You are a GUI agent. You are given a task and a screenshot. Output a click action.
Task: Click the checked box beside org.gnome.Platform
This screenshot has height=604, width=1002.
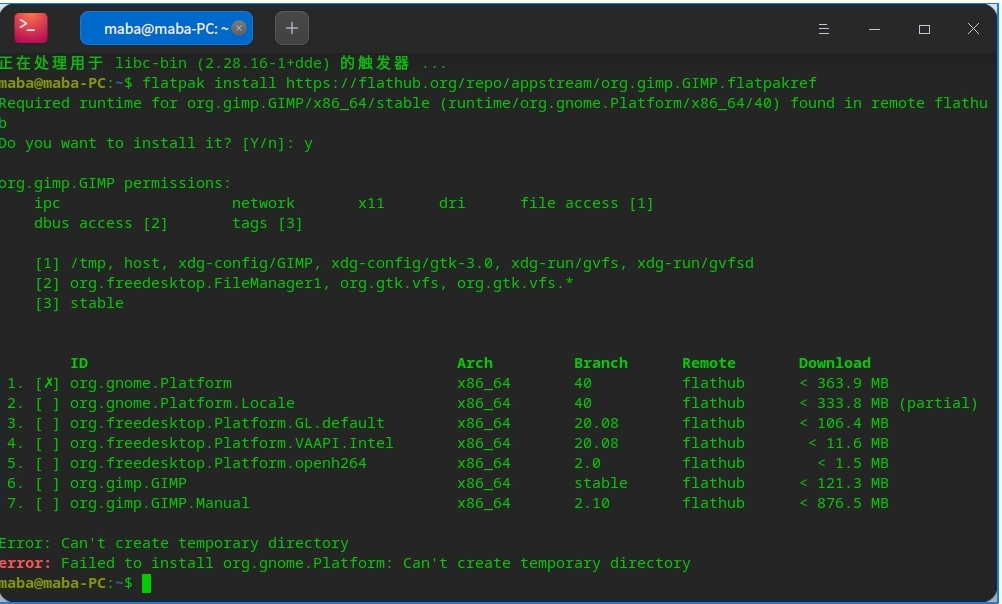point(47,383)
